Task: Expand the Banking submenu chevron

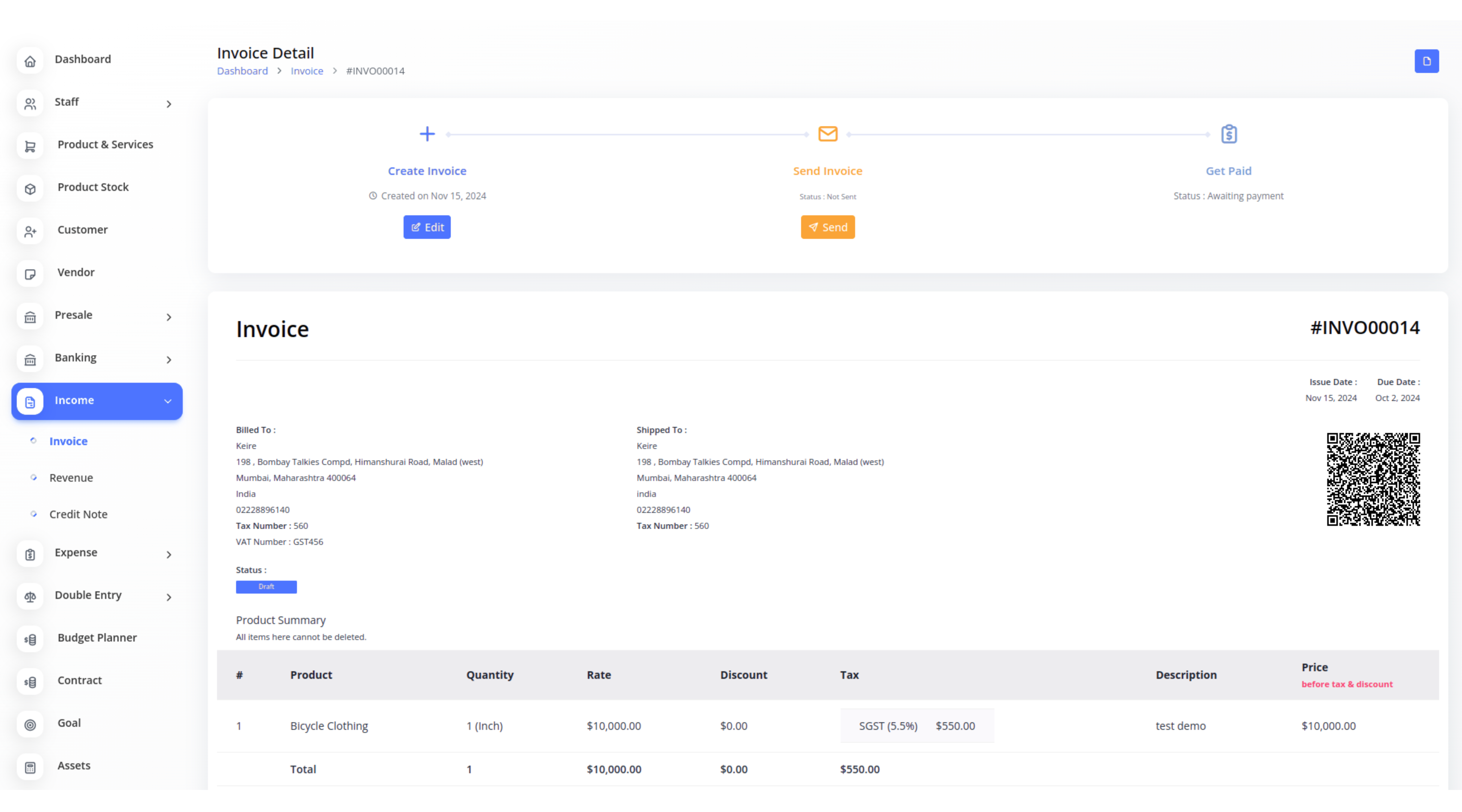Action: (x=169, y=359)
